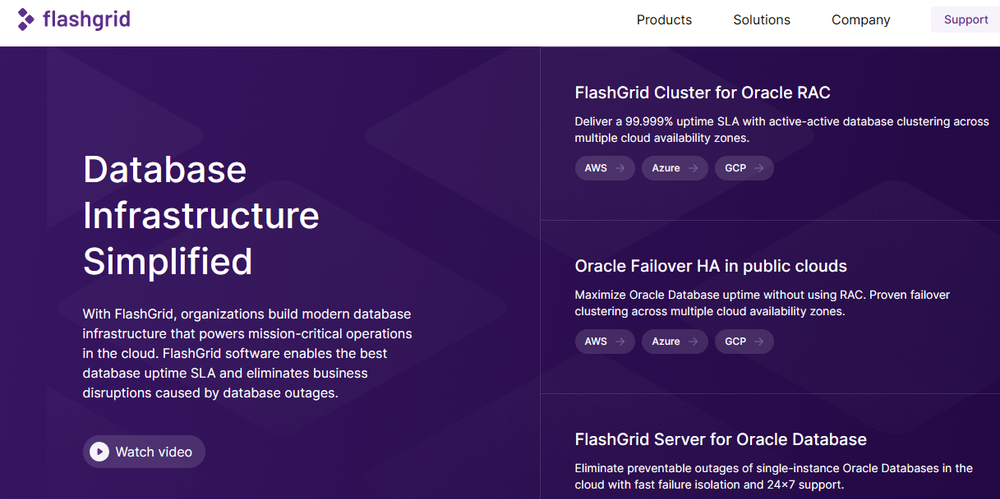Open FlashGrid Cluster for Oracle RAC heading
Screen dimensions: 1000x499
click(702, 93)
